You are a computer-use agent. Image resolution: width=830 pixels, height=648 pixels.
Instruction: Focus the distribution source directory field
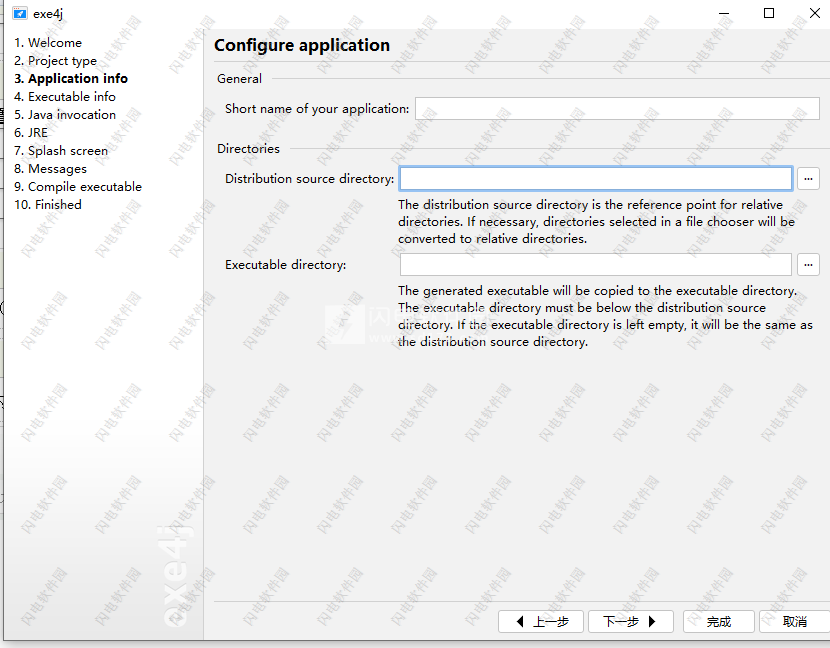point(596,179)
